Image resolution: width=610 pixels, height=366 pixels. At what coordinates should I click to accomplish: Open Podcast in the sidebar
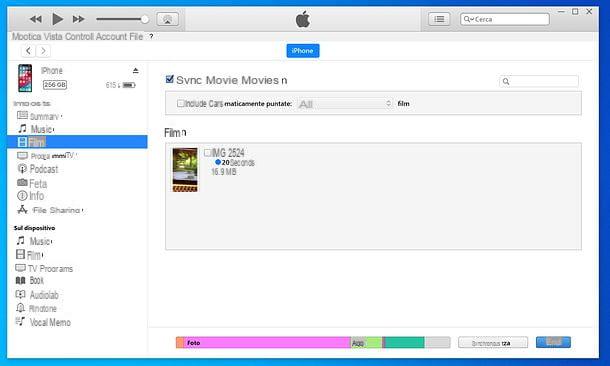point(38,169)
